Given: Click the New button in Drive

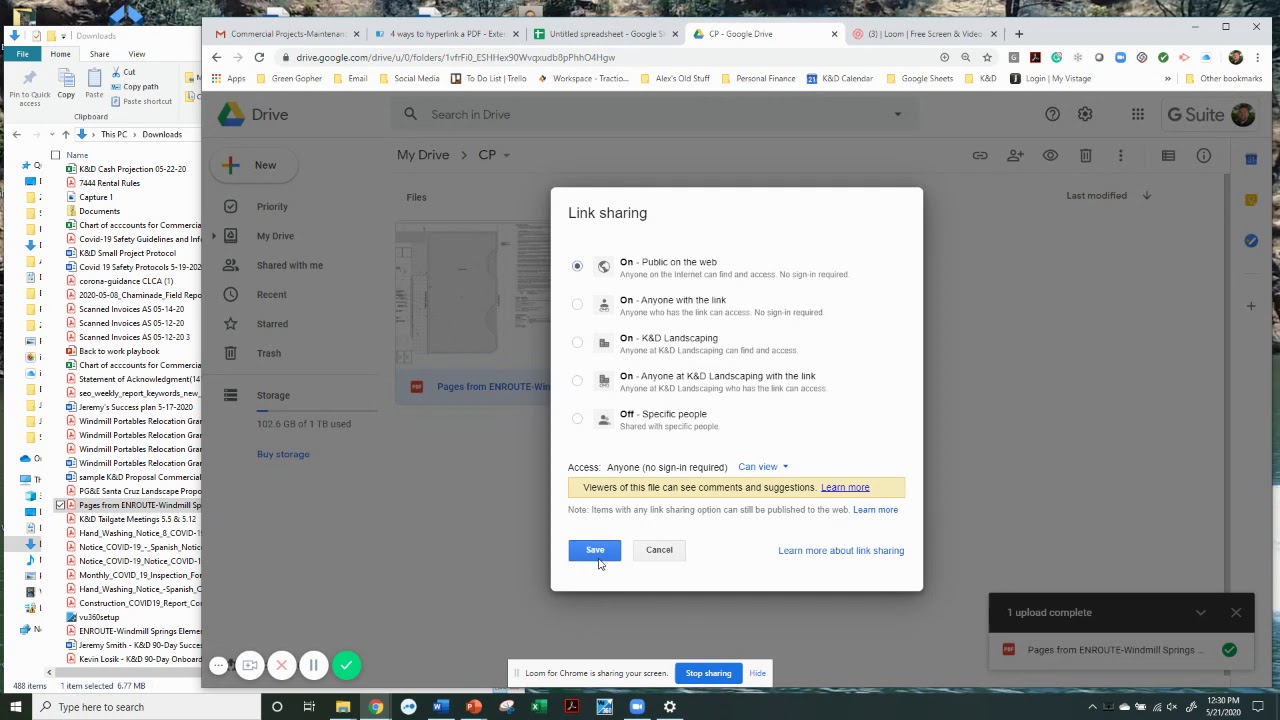Looking at the screenshot, I should 256,165.
